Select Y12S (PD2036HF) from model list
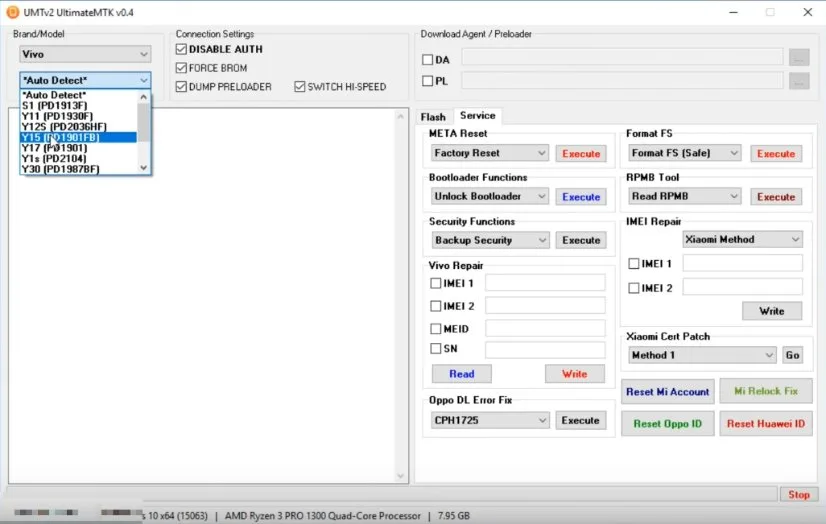 [64, 127]
